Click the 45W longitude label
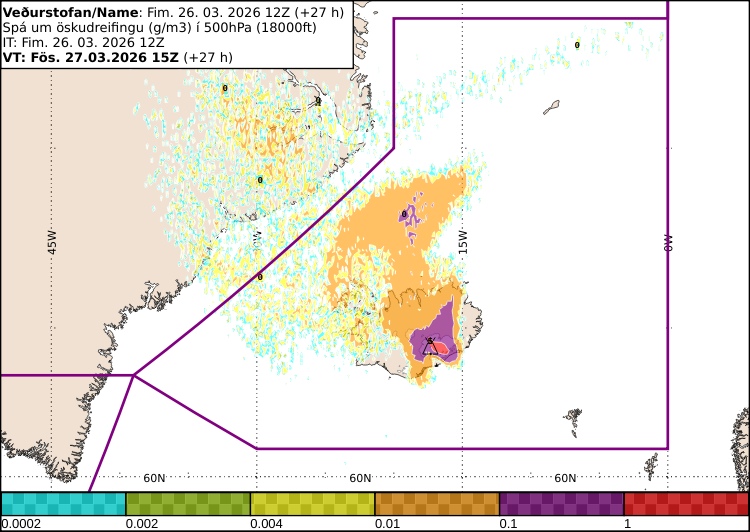This screenshot has height=532, width=750. [x=52, y=242]
